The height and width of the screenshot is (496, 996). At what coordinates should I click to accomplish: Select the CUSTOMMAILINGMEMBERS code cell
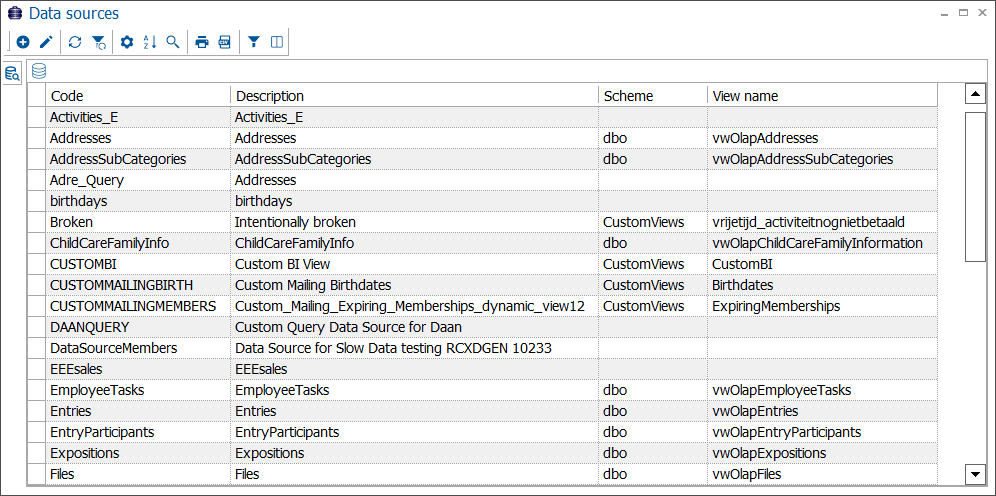[x=138, y=305]
